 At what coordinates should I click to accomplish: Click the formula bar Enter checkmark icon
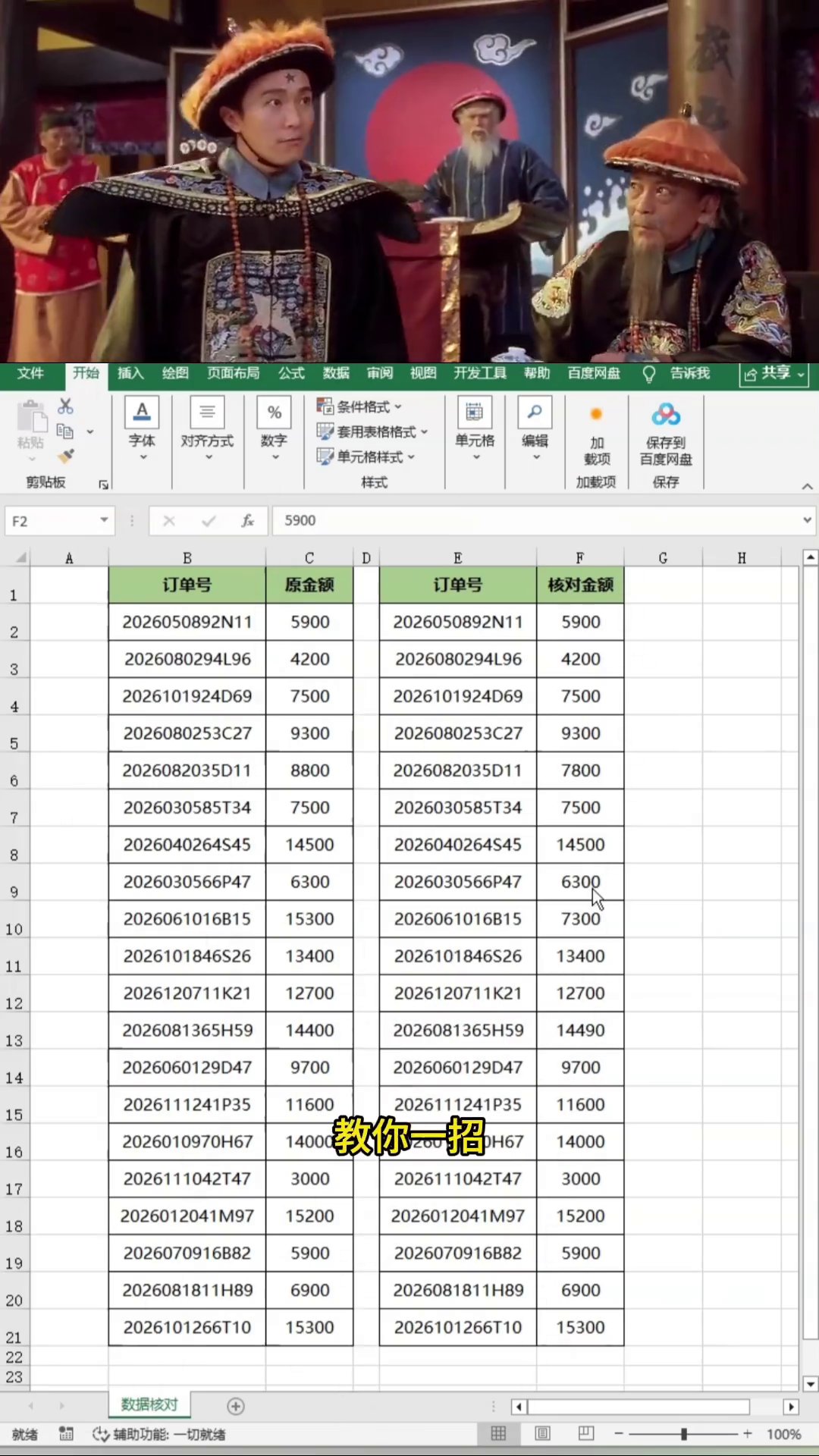tap(209, 521)
